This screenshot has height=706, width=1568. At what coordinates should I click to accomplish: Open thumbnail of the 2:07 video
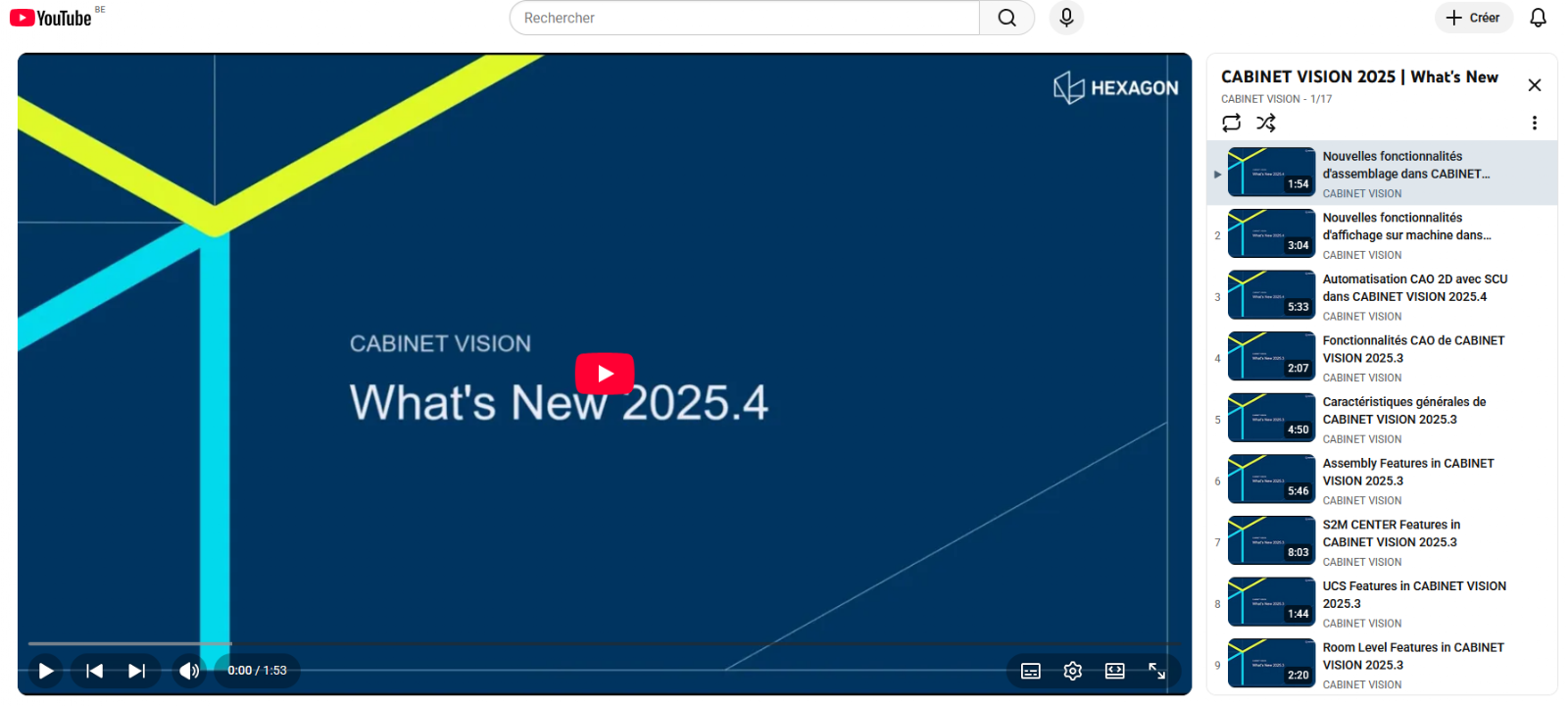coord(1271,356)
